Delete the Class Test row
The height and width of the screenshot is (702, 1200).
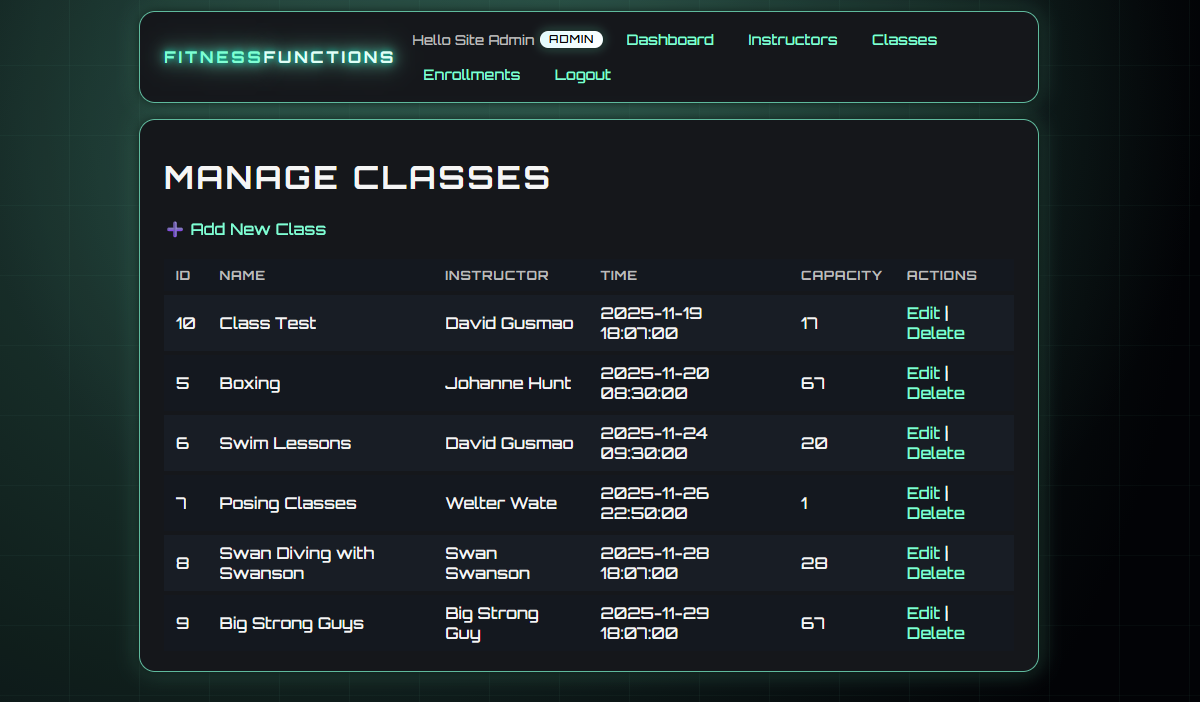[x=935, y=333]
